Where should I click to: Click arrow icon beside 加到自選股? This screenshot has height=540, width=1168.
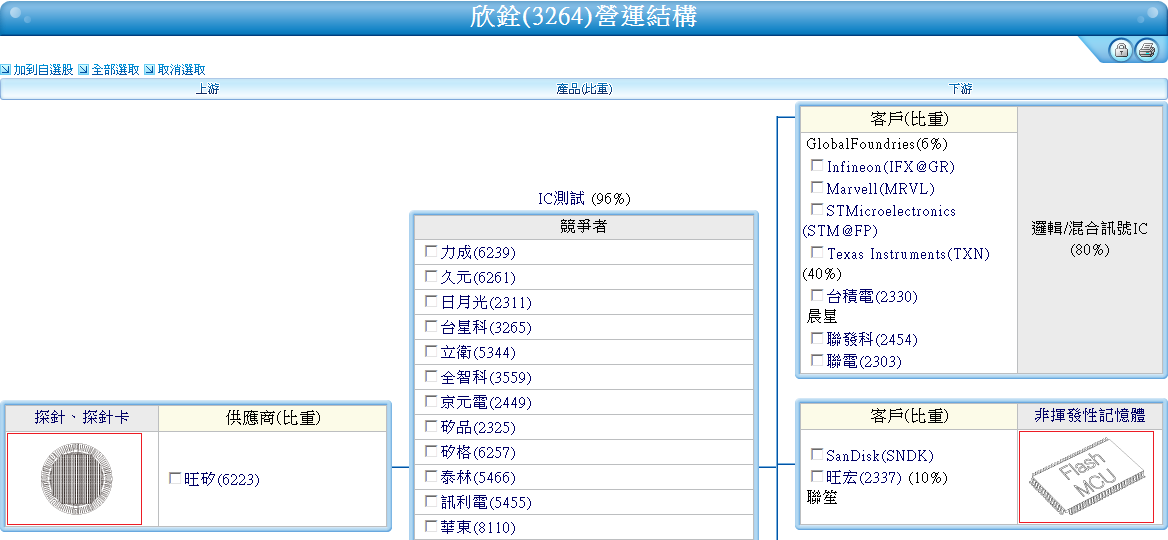click(5, 69)
